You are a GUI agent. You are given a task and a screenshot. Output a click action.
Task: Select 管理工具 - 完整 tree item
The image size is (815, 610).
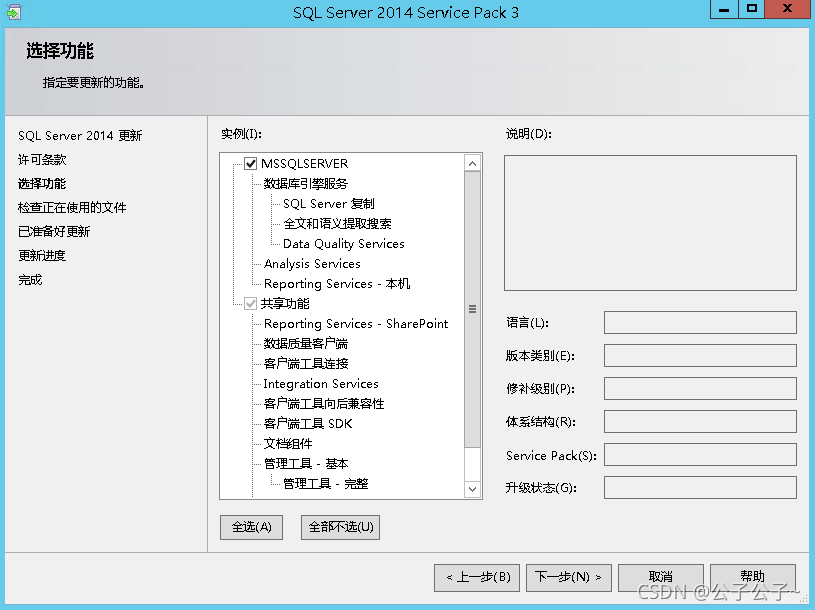325,484
